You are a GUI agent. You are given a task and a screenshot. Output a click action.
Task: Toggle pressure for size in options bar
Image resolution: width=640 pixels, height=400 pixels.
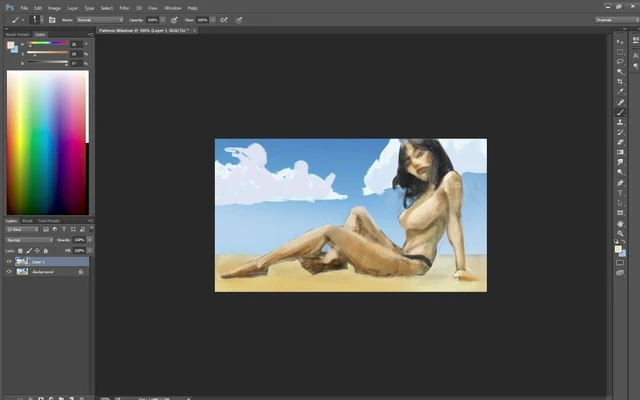(x=239, y=20)
